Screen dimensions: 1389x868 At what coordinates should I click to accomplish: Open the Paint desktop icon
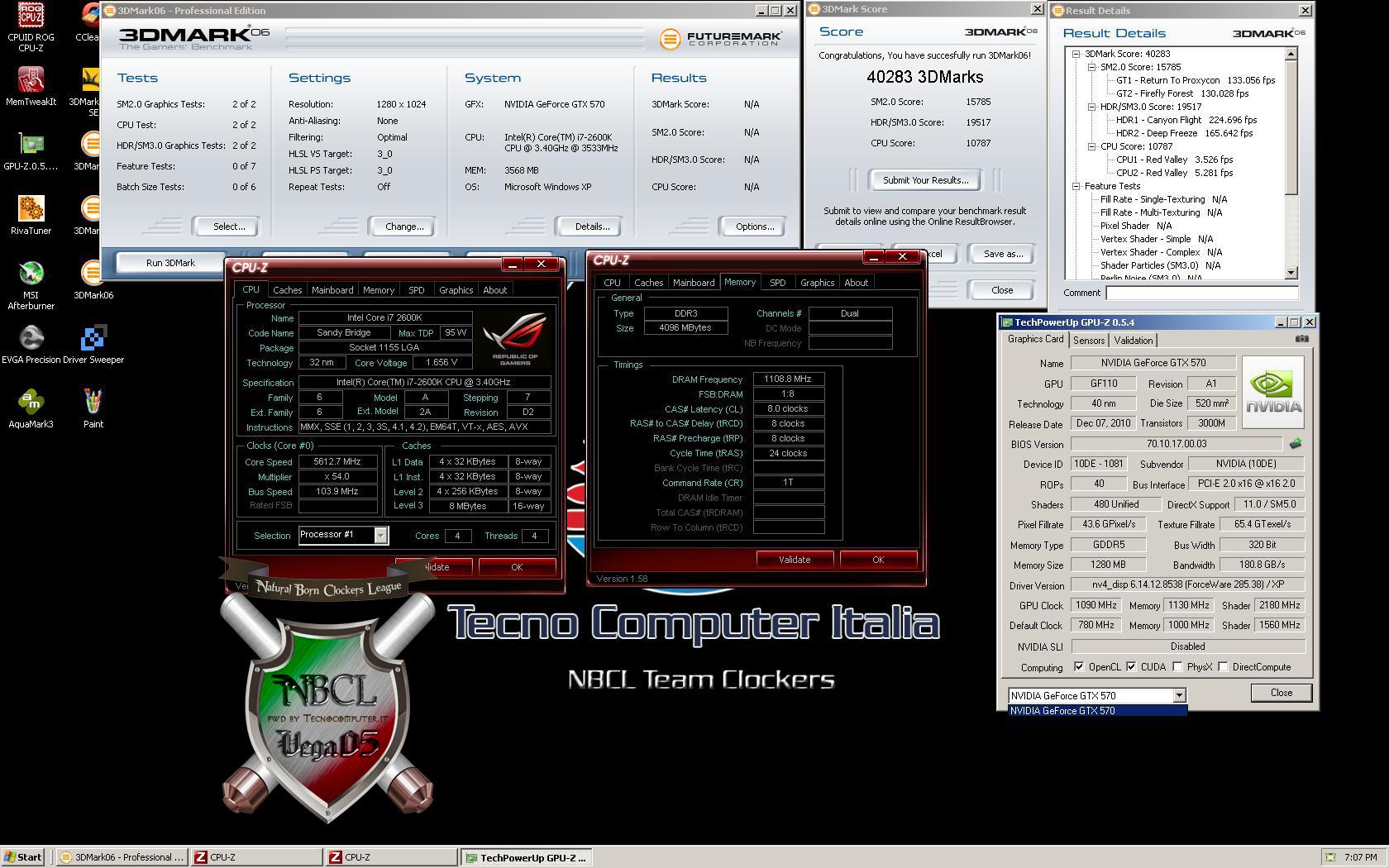click(x=93, y=409)
